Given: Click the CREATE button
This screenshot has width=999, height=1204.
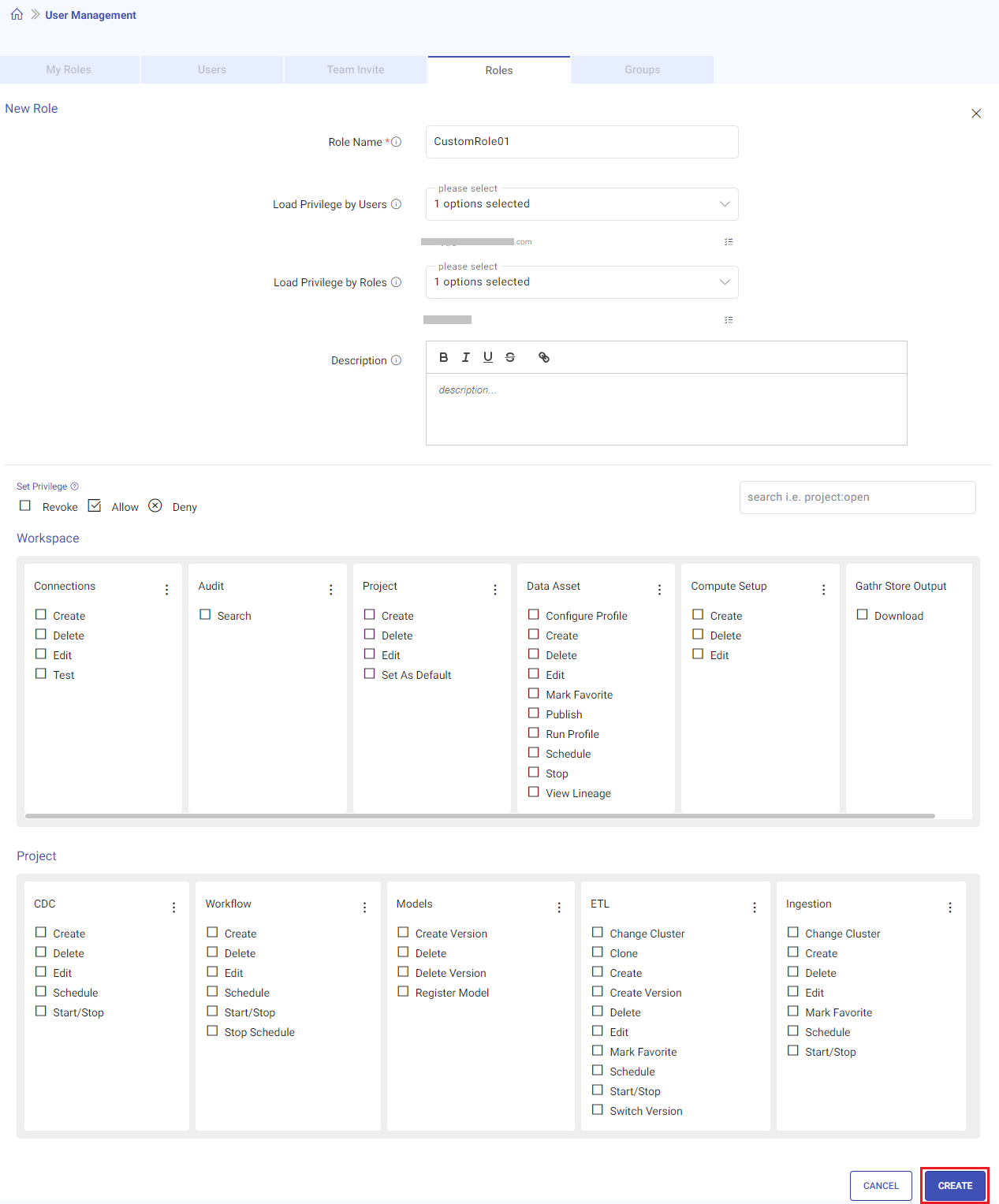Looking at the screenshot, I should [x=954, y=1185].
